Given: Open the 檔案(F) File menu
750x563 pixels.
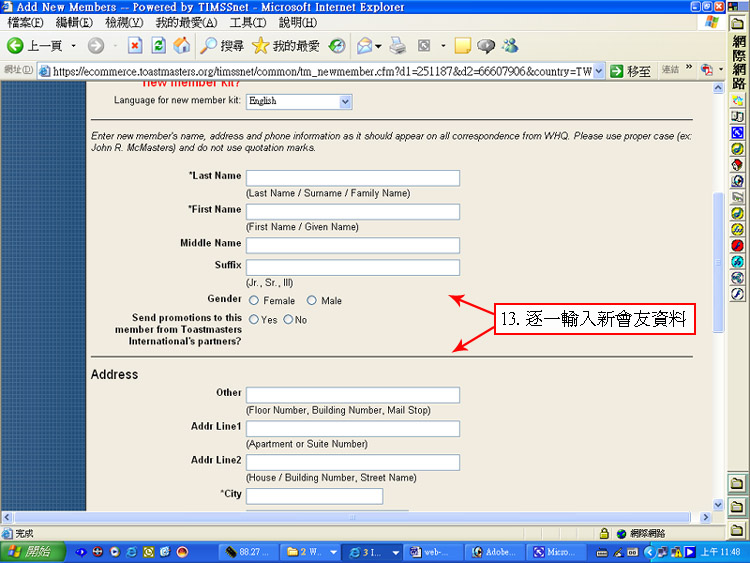Looking at the screenshot, I should (25, 22).
